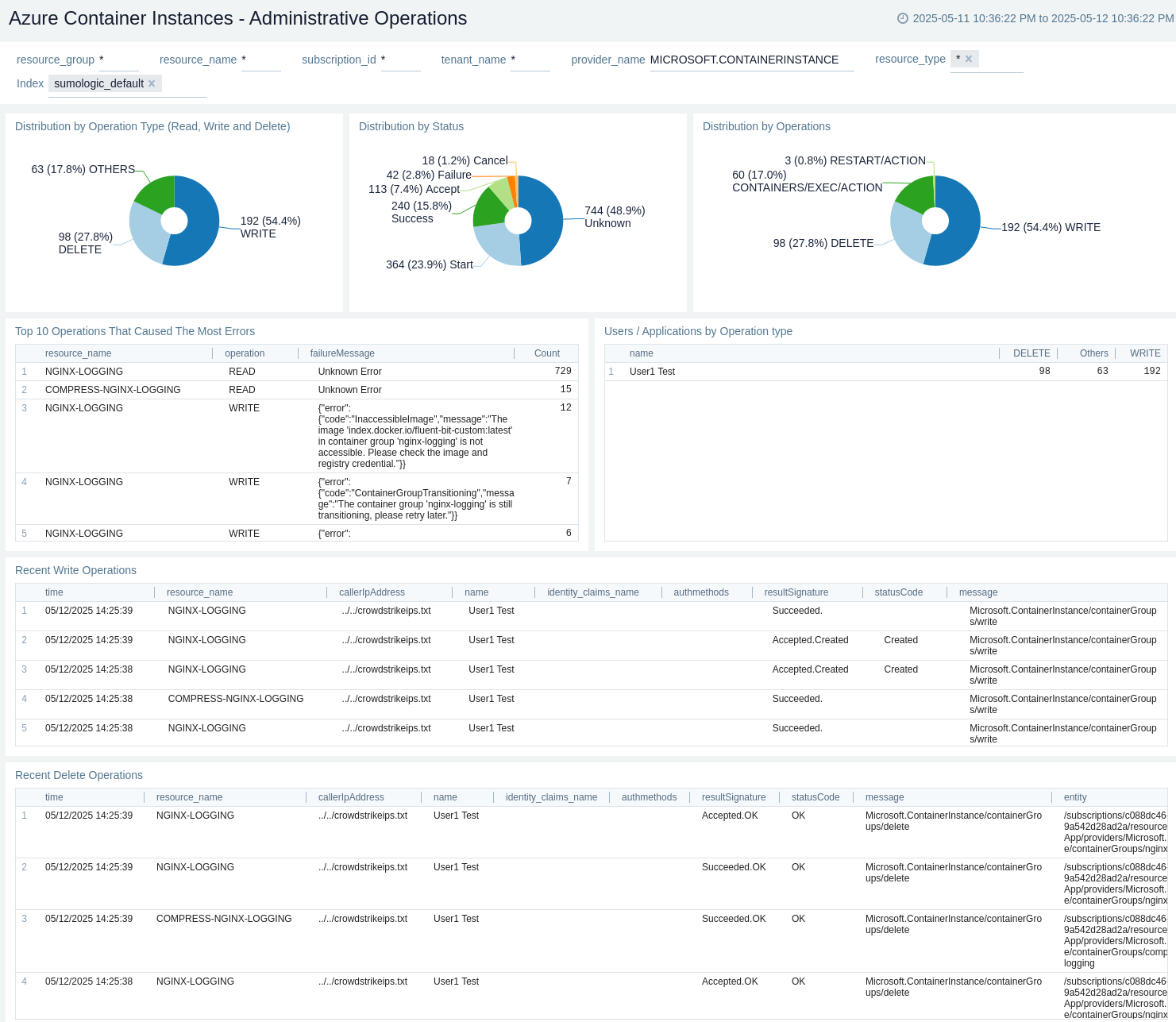Focus the resource_group filter field
Image resolution: width=1176 pixels, height=1022 pixels.
(119, 60)
